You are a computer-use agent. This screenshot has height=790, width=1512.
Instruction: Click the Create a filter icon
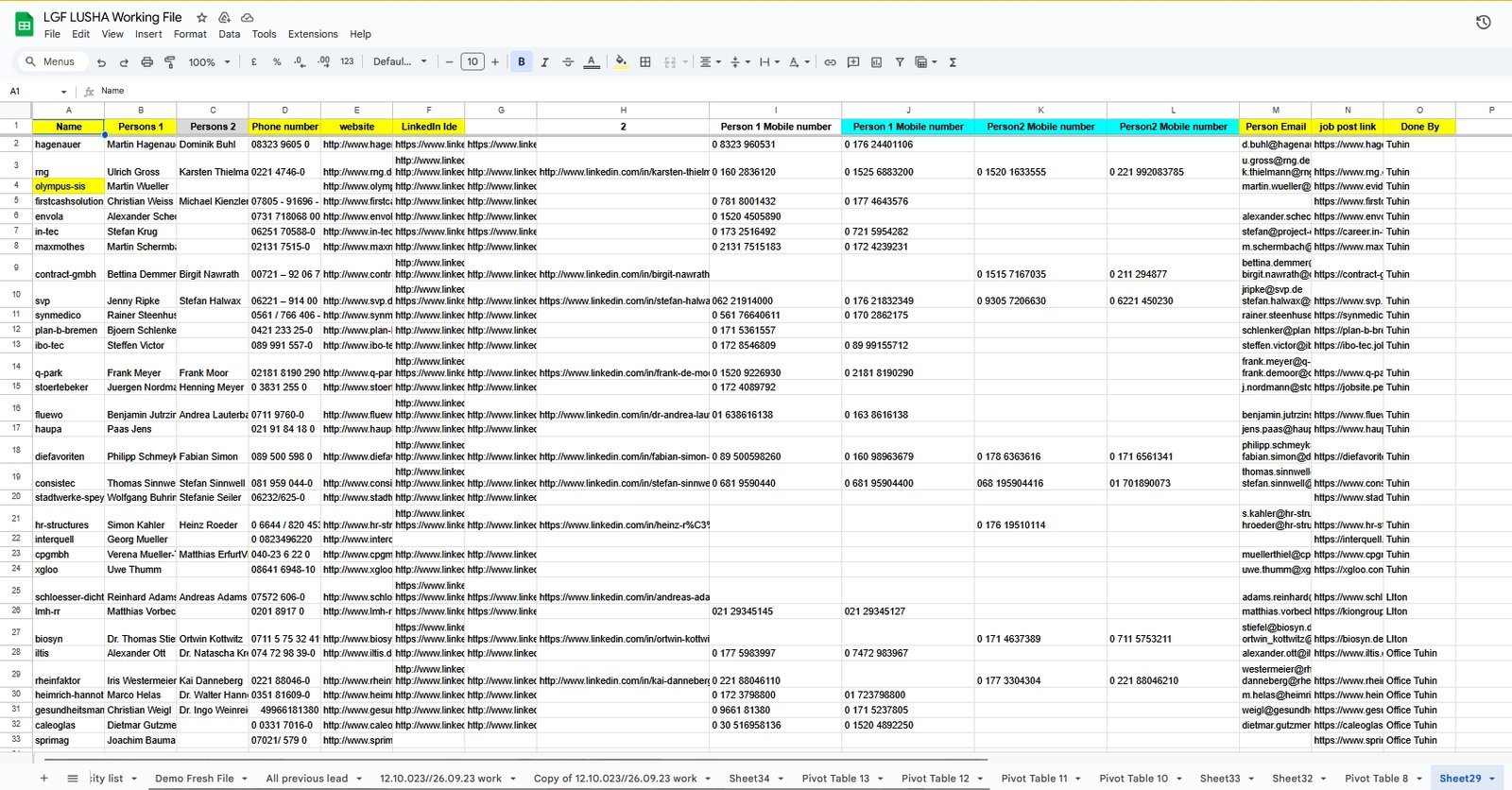pyautogui.click(x=900, y=62)
